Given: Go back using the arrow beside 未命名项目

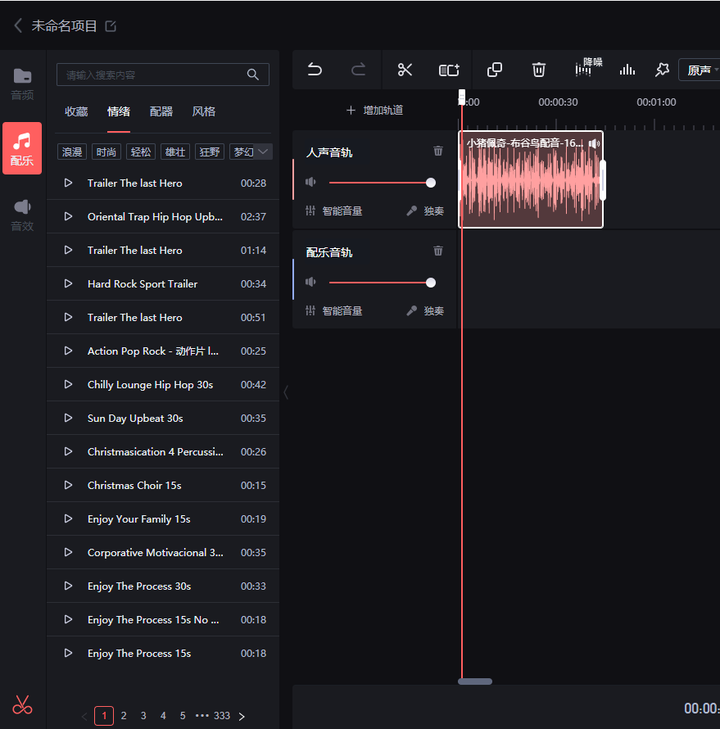Looking at the screenshot, I should 18,26.
